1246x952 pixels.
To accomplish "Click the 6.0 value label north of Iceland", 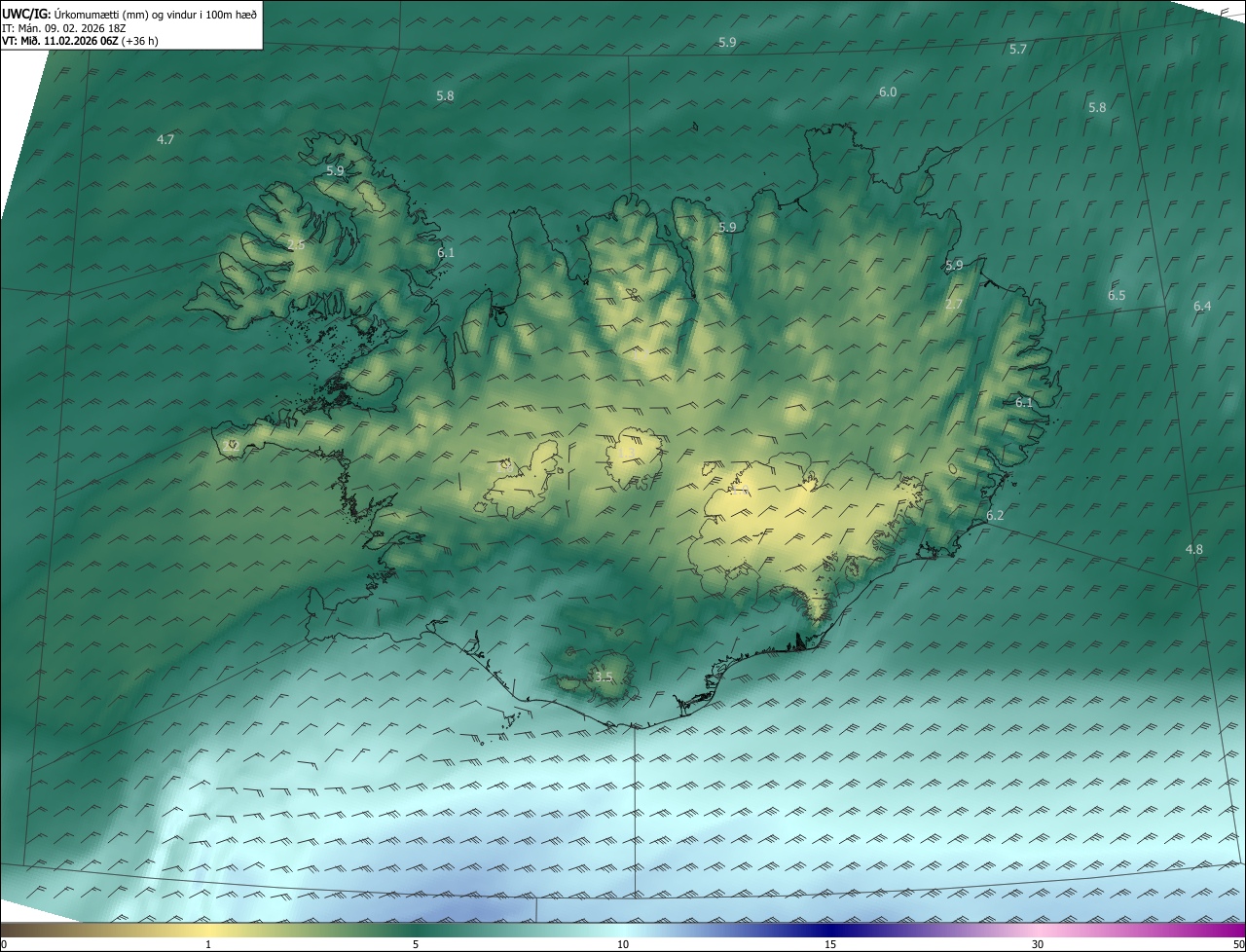I will click(888, 92).
